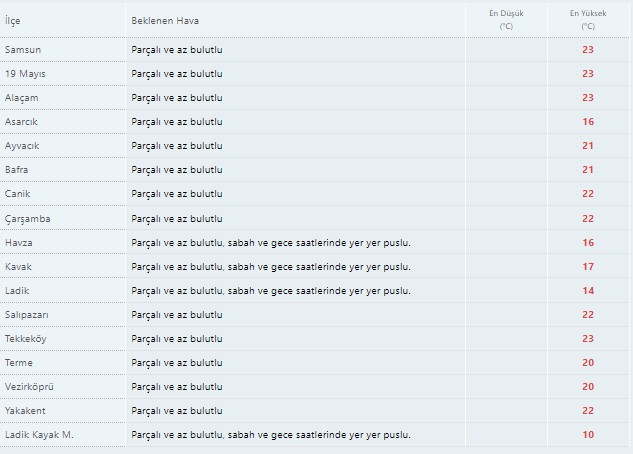Screen dimensions: 633x454
Task: Click the İlçe column header
Action: click(13, 21)
